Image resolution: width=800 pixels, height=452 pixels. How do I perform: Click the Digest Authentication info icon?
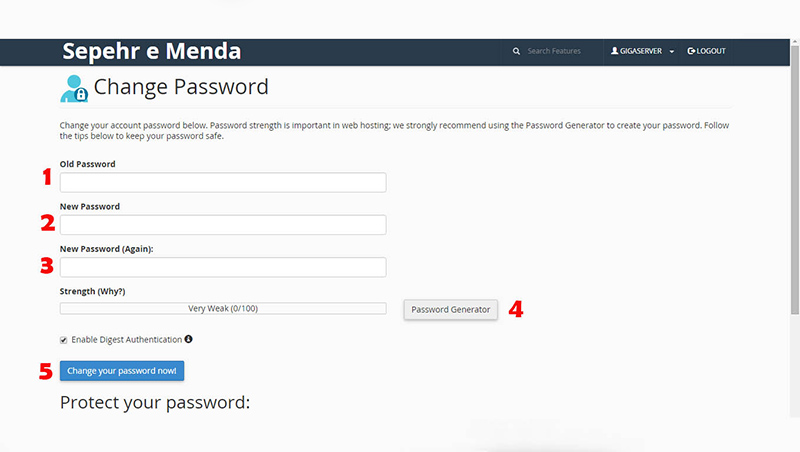click(188, 339)
